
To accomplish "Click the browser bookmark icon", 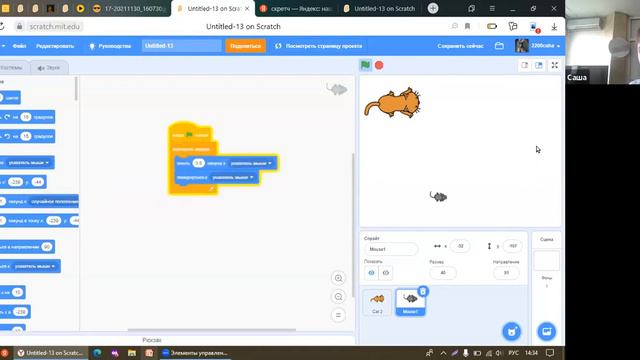I will [x=467, y=26].
